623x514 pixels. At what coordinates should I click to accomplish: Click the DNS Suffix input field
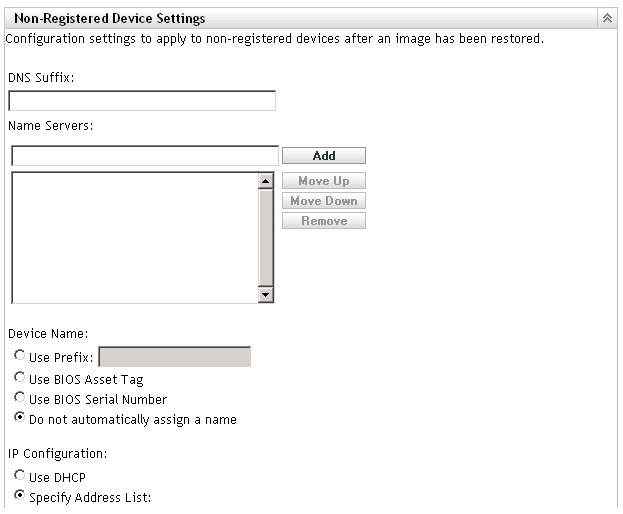142,101
